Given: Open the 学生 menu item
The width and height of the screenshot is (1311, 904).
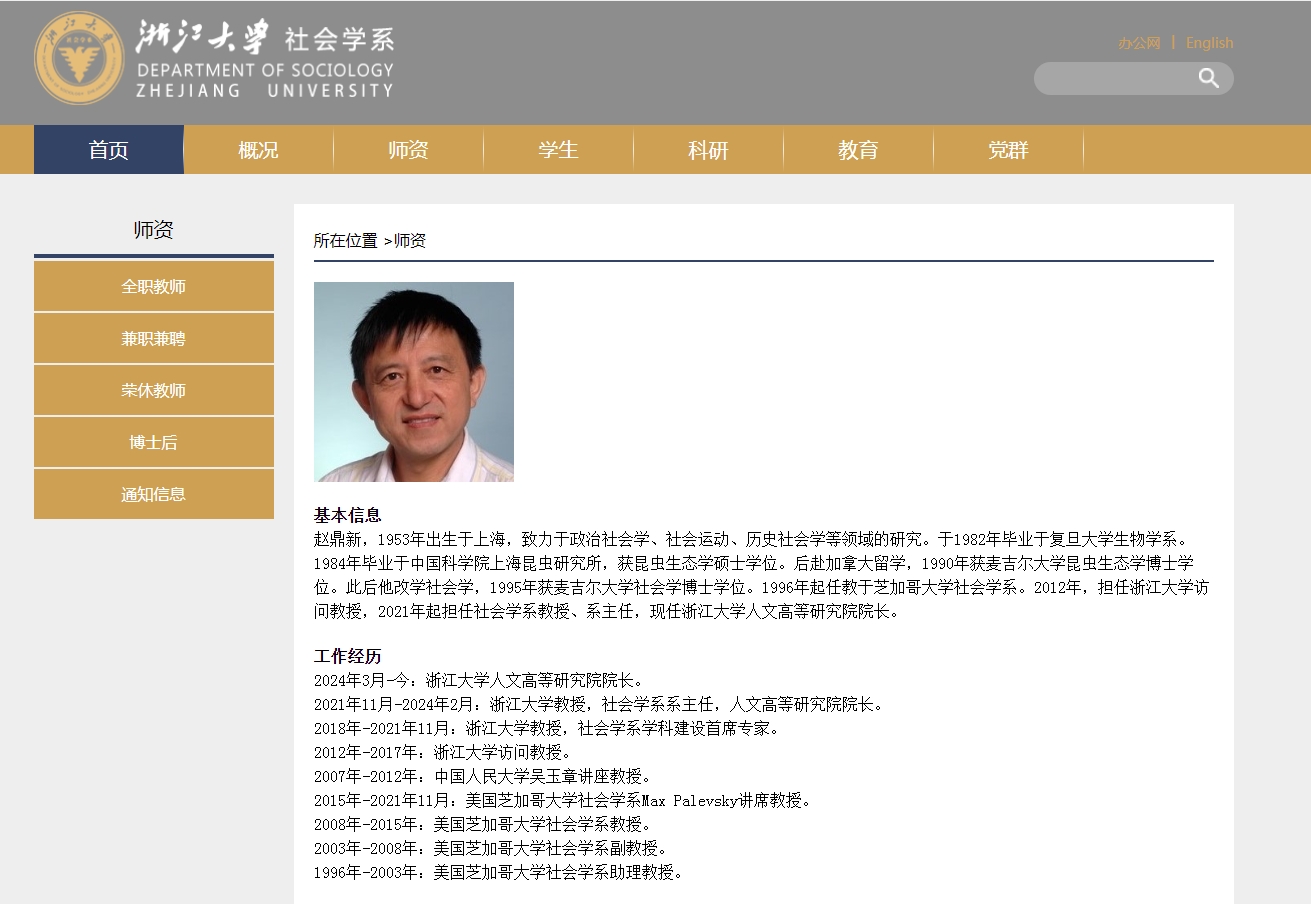Looking at the screenshot, I should 558,150.
